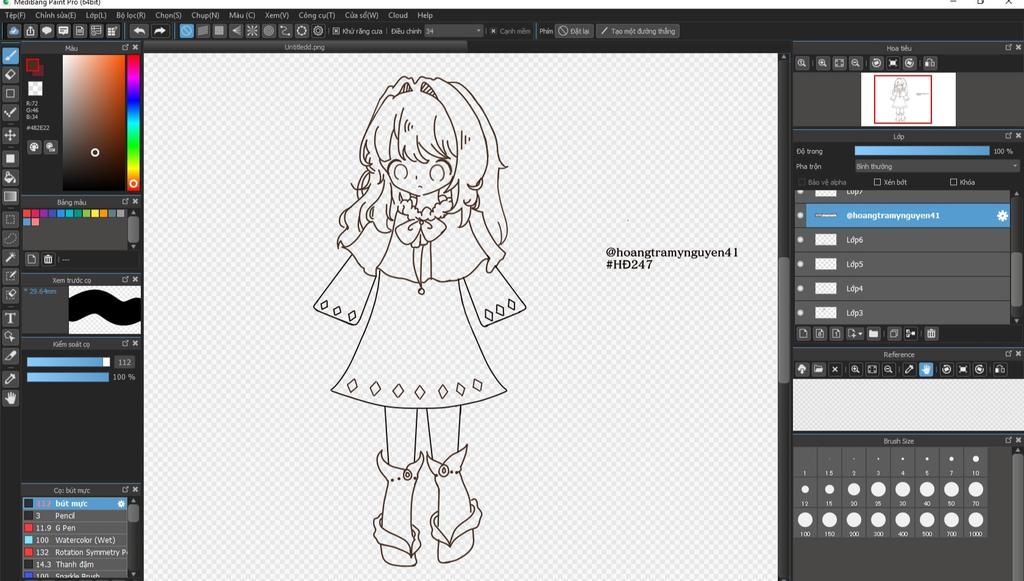The width and height of the screenshot is (1024, 581).
Task: Click the Đặt lại reset button
Action: [574, 31]
